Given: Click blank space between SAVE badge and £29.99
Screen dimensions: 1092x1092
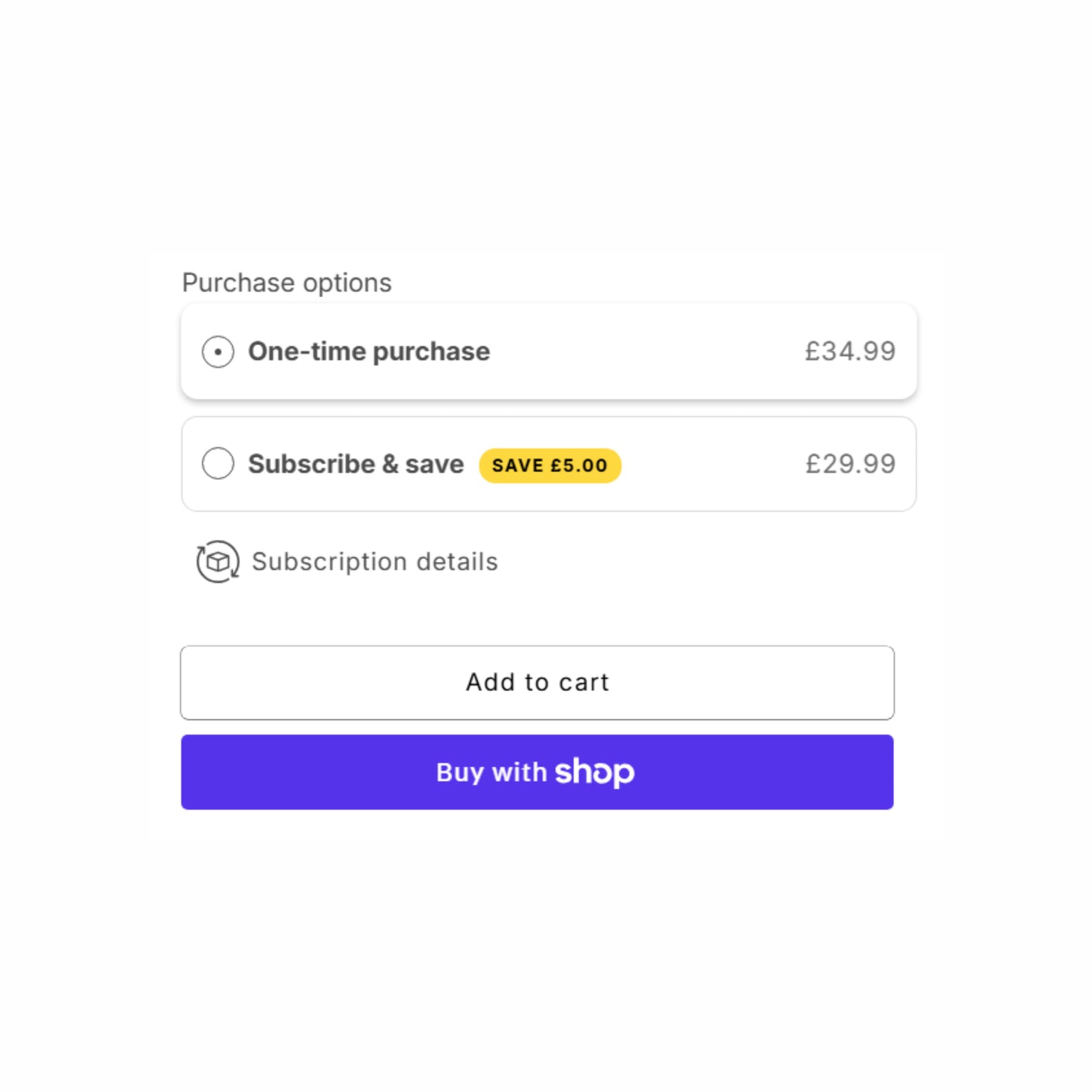Looking at the screenshot, I should pos(713,464).
